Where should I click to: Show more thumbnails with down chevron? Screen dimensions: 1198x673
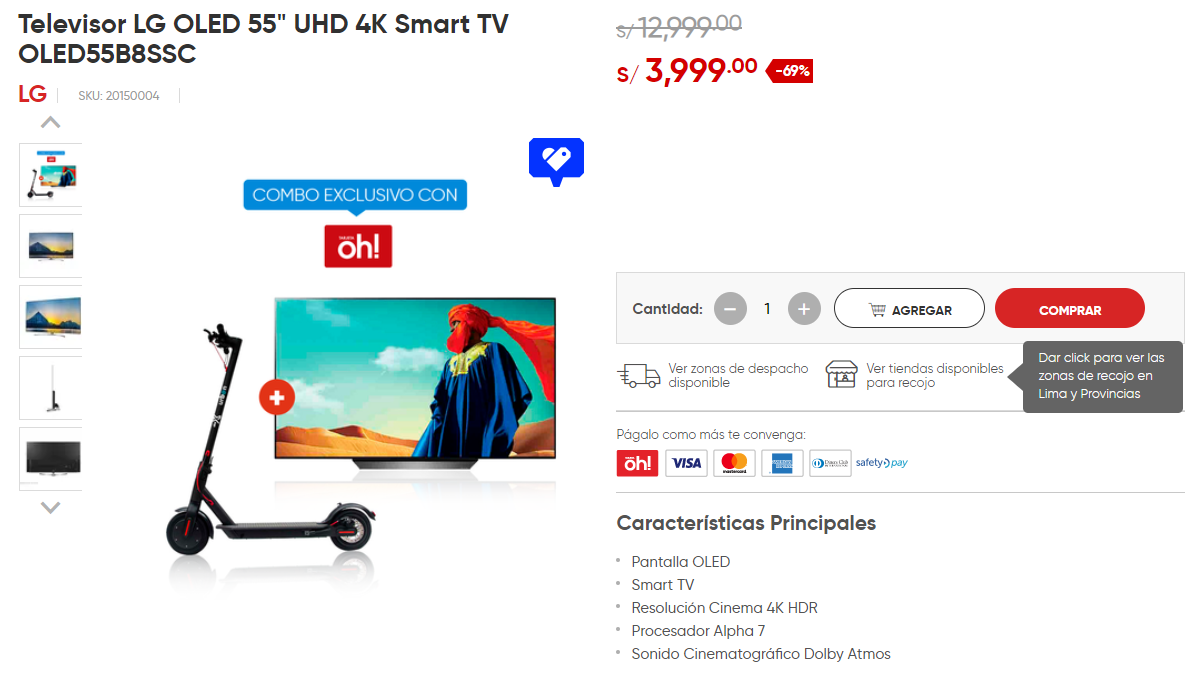point(50,507)
